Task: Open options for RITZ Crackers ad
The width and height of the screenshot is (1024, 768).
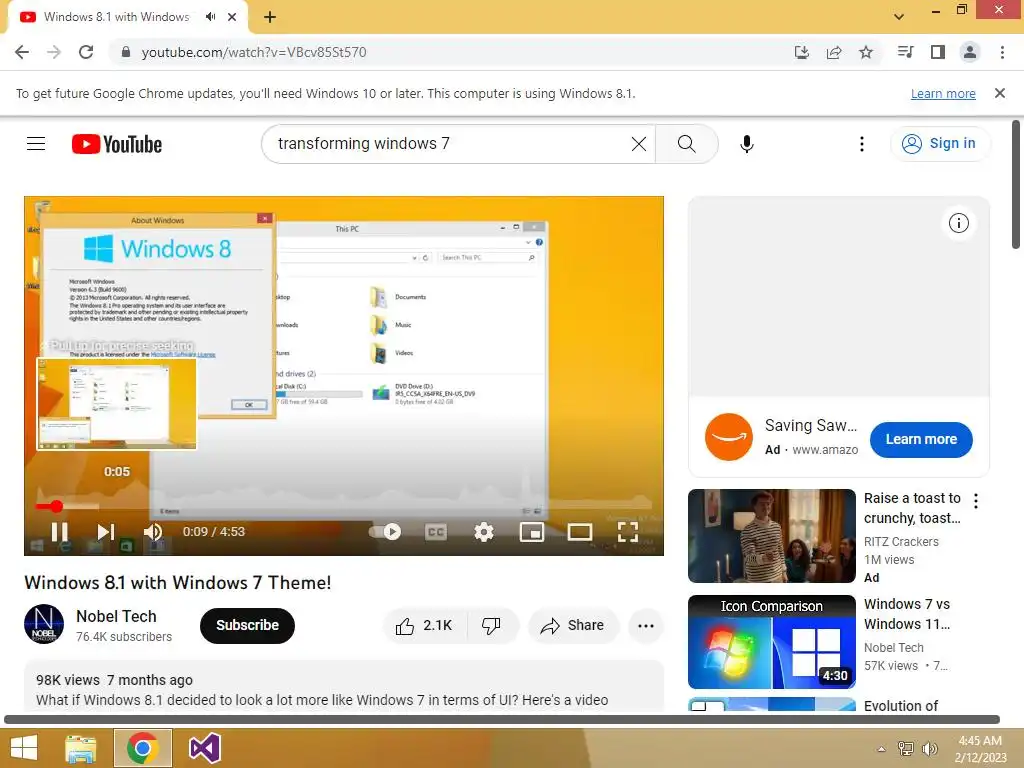Action: click(x=976, y=501)
